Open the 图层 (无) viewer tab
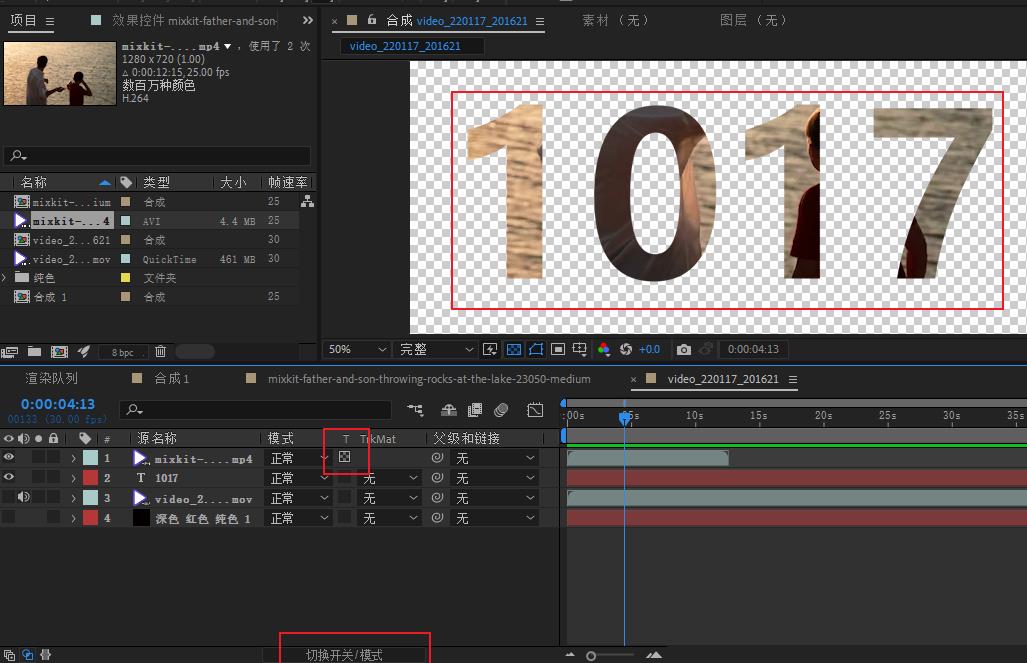This screenshot has height=663, width=1027. tap(753, 20)
